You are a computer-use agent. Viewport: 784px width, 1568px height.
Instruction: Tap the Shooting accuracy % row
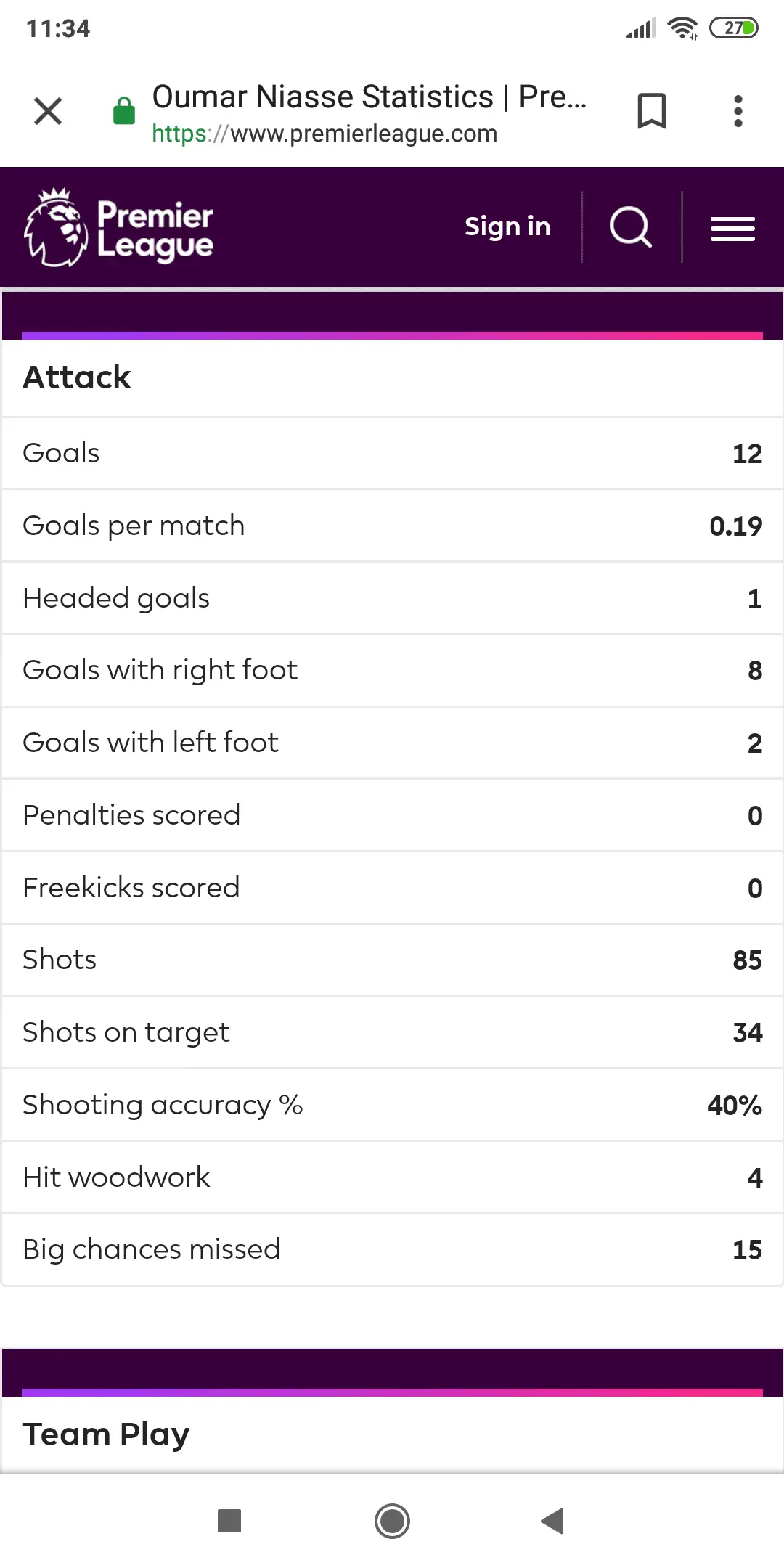point(392,1105)
